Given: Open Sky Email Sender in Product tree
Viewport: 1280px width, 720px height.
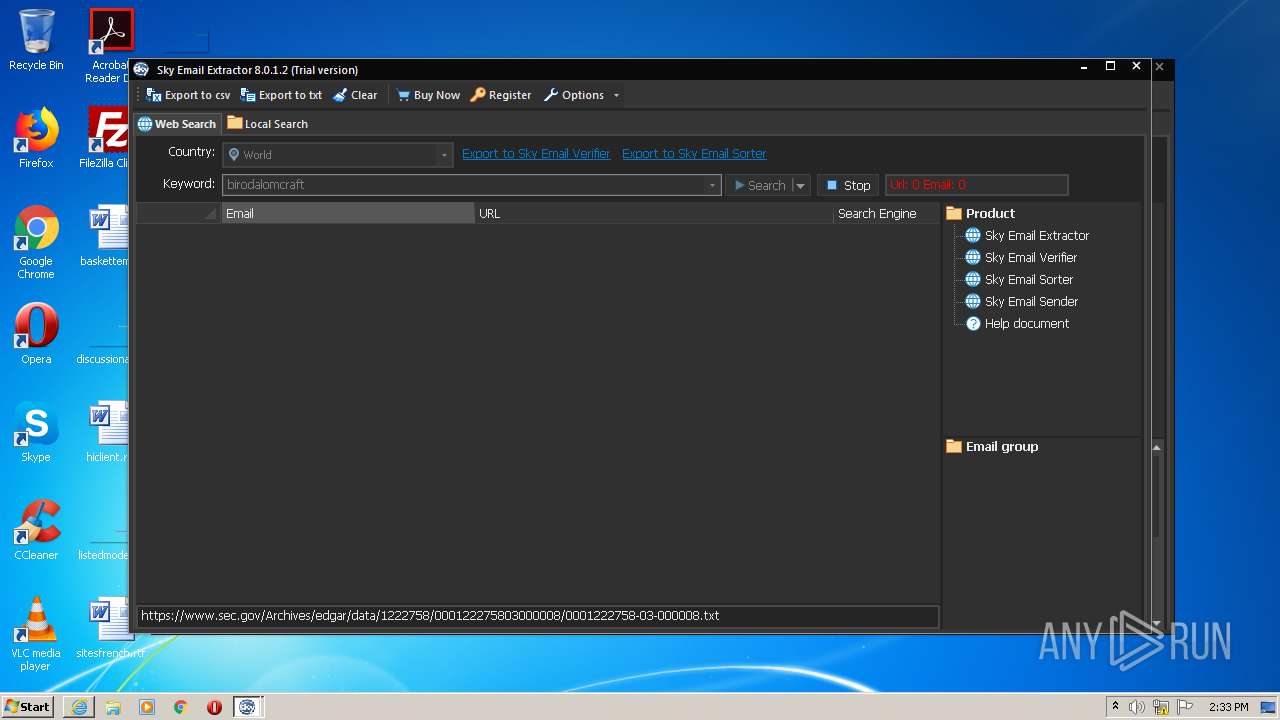Looking at the screenshot, I should (1021, 301).
